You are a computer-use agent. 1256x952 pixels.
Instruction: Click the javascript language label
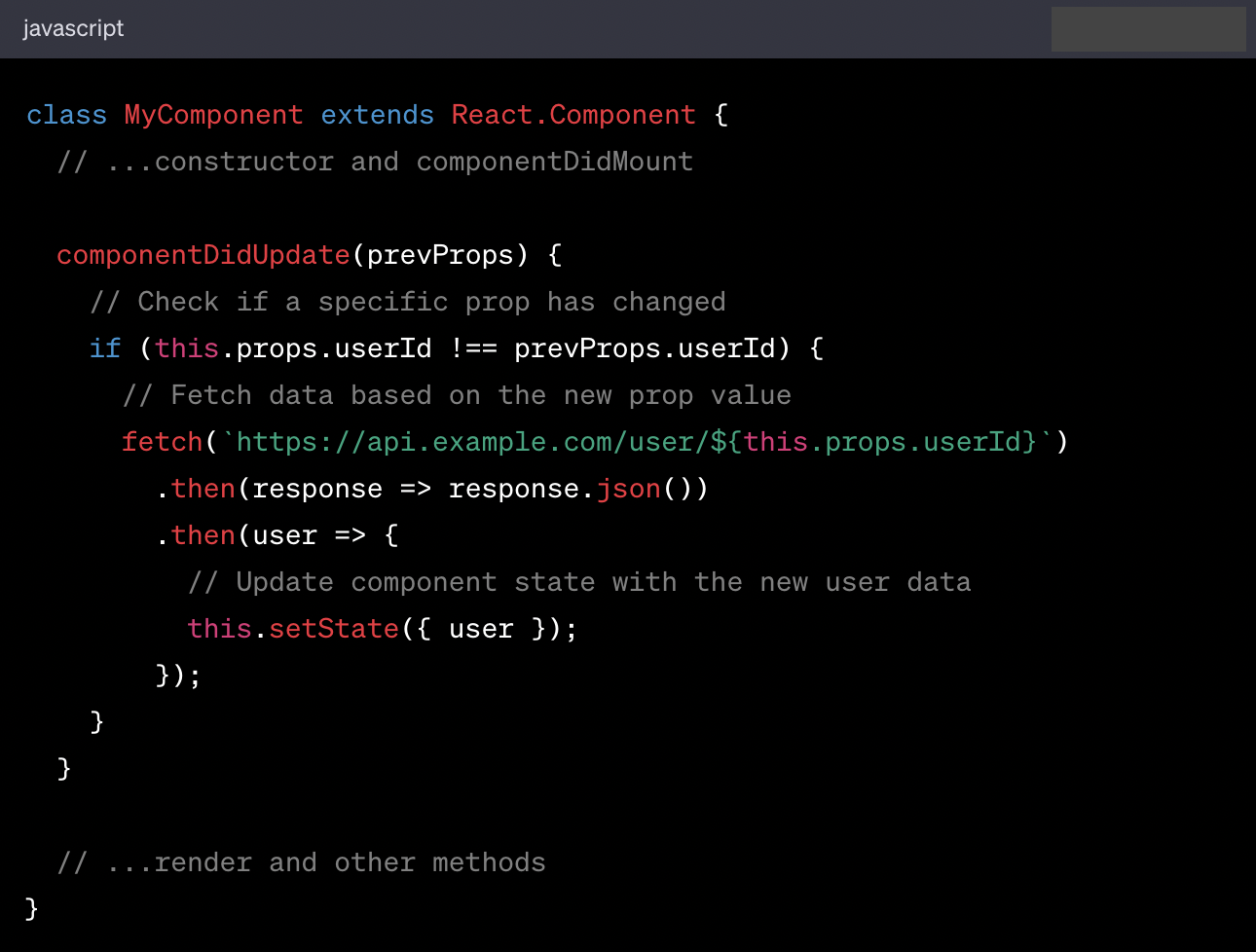point(73,28)
